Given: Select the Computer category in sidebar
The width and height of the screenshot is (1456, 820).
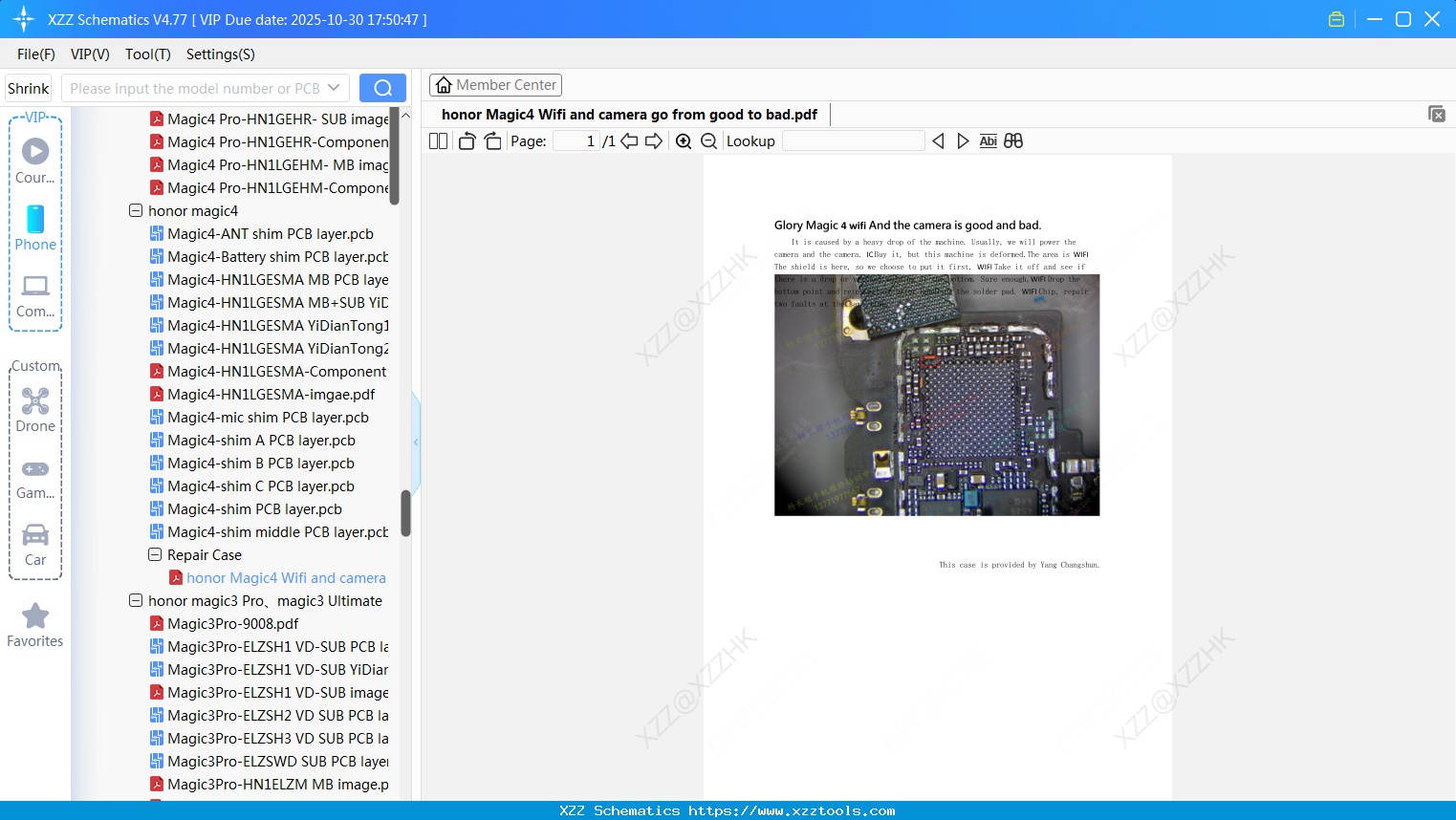Looking at the screenshot, I should click(35, 295).
